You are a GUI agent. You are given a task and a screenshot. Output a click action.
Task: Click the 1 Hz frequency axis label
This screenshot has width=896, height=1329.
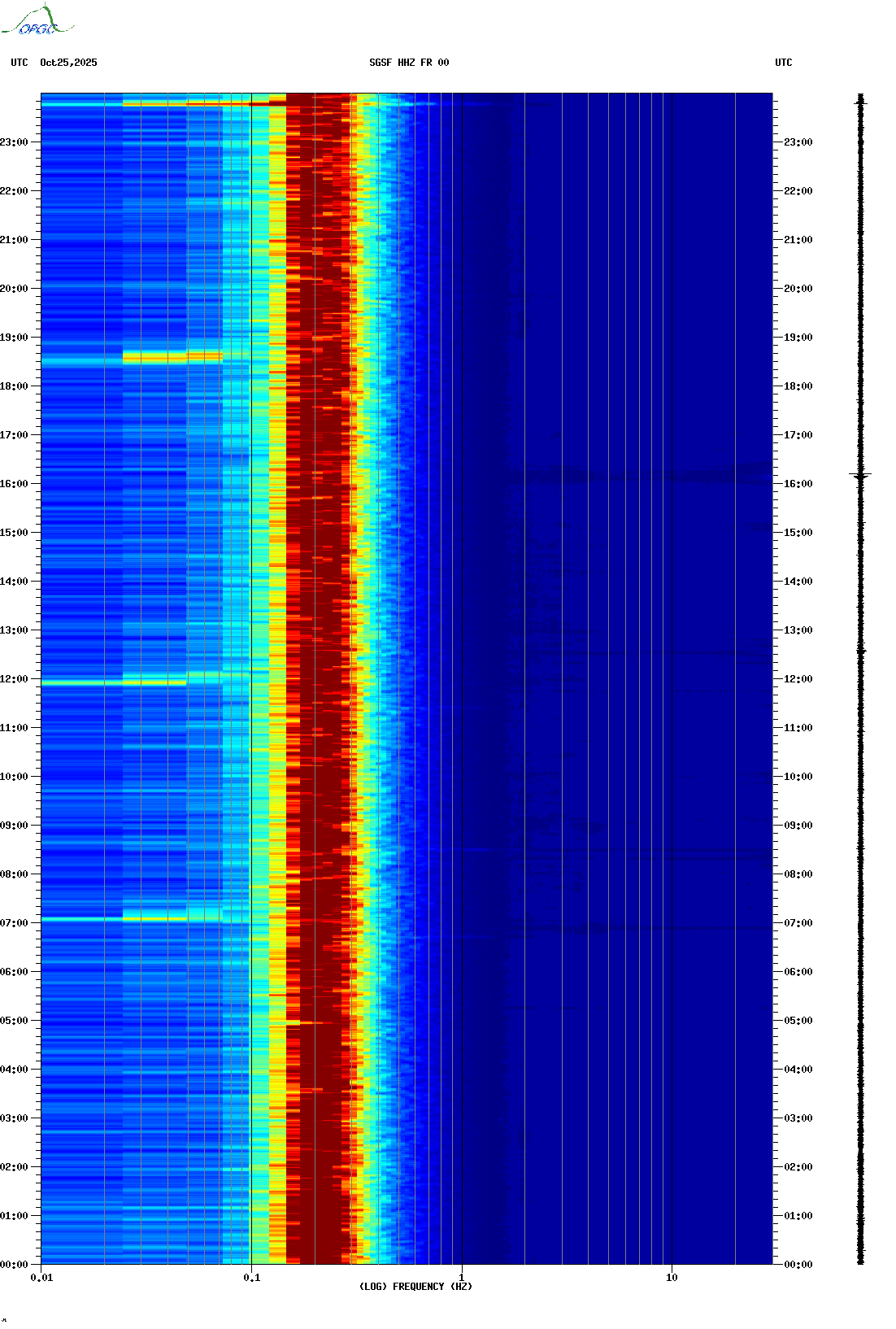coord(462,1278)
